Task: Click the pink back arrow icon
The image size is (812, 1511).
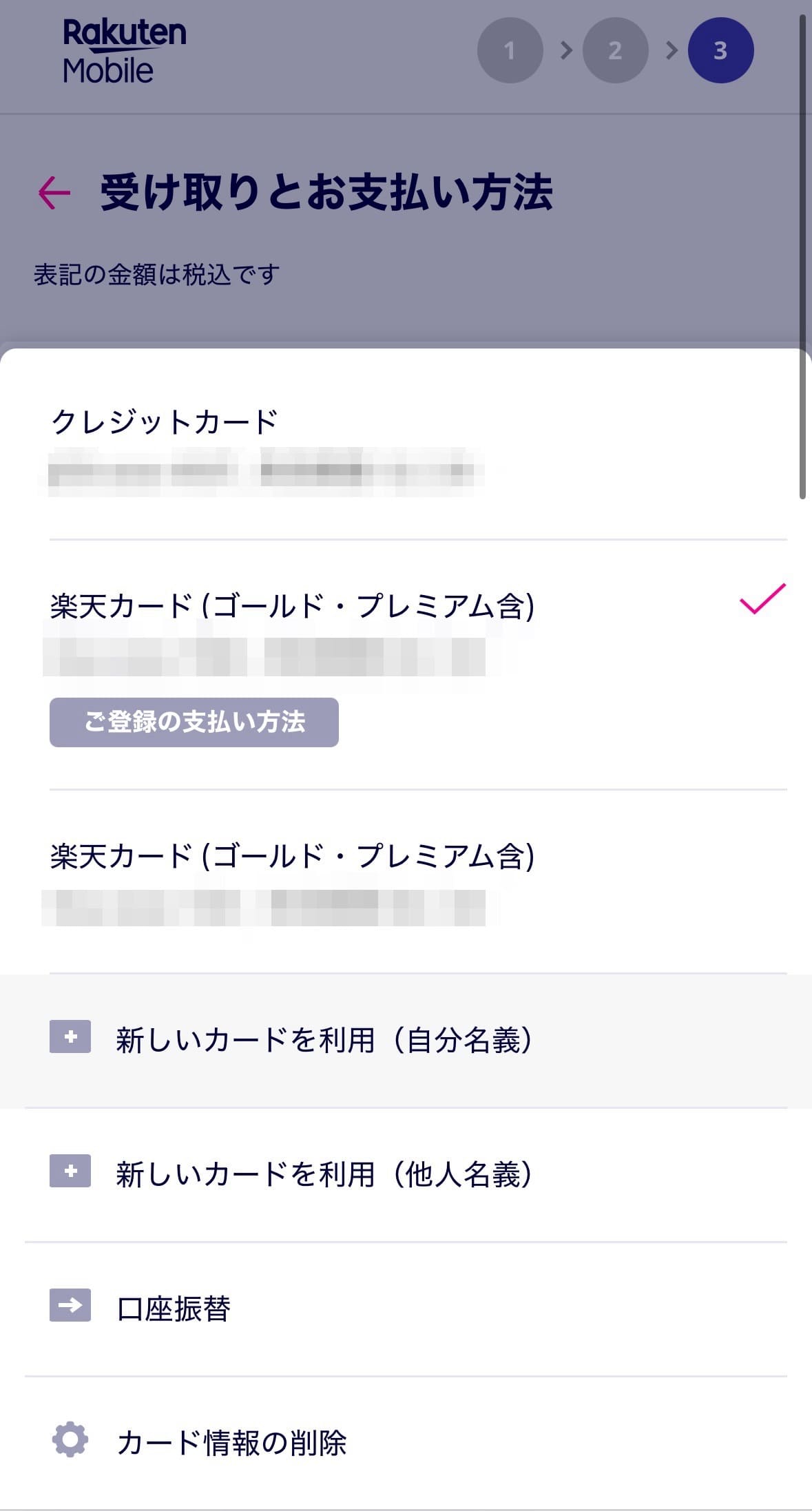Action: click(54, 192)
